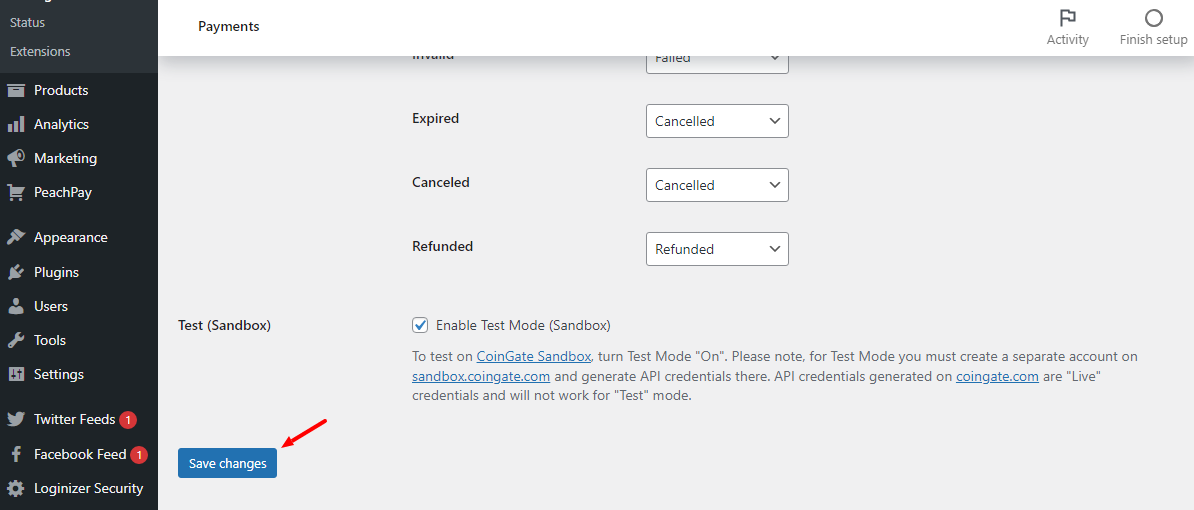Open the Canceled status dropdown

pyautogui.click(x=717, y=185)
